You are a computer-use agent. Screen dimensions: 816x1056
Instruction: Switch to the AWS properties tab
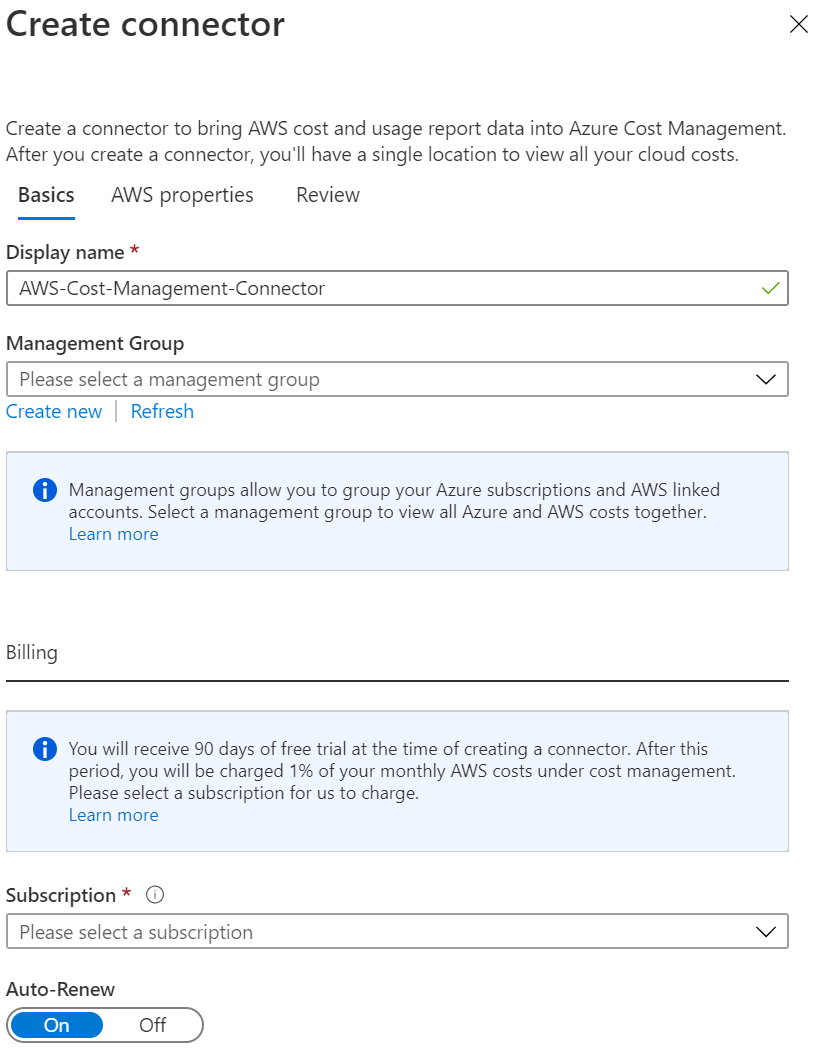click(182, 195)
